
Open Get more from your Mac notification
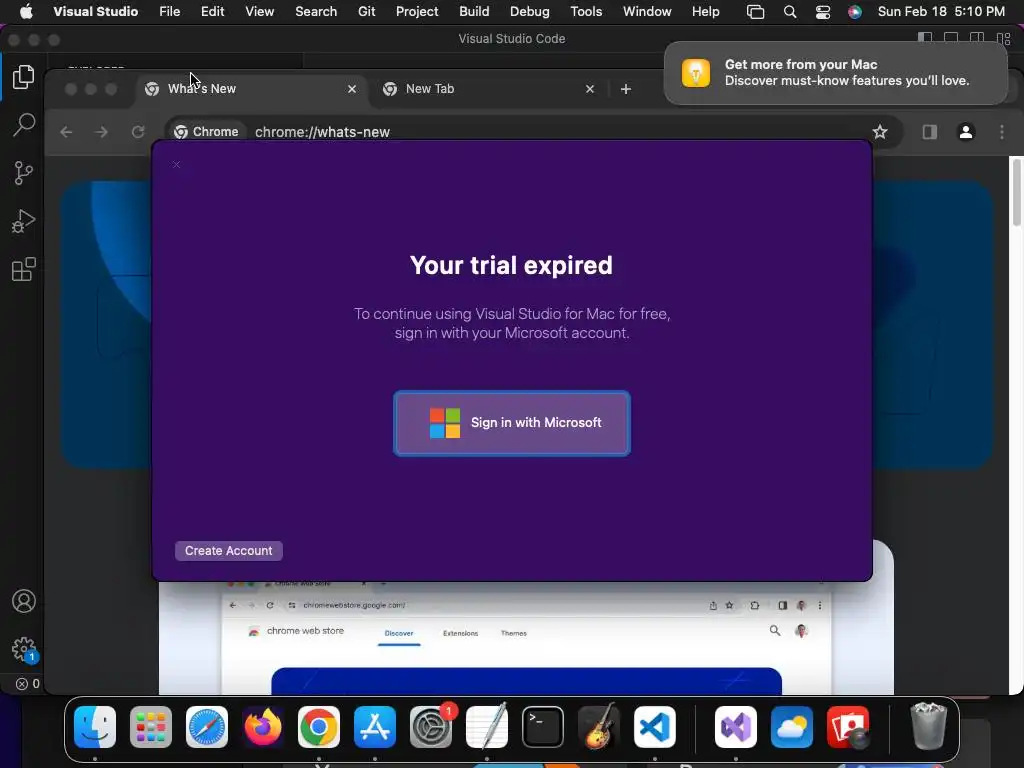tap(835, 72)
